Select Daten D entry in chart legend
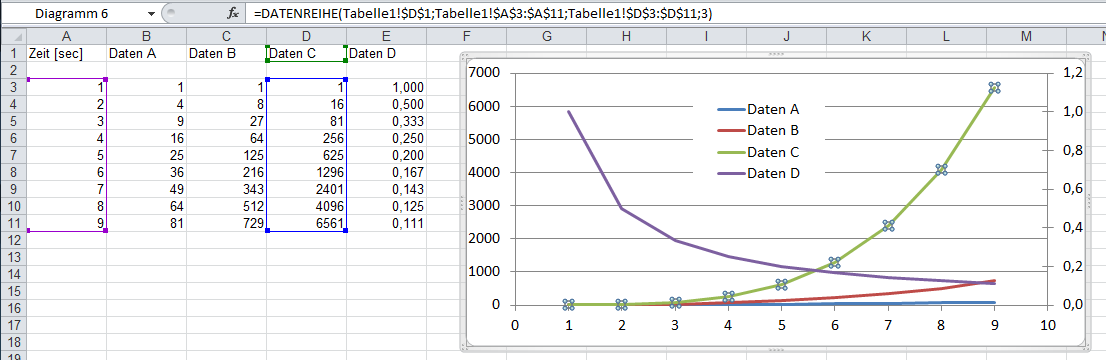Image resolution: width=1106 pixels, height=360 pixels. pos(758,173)
